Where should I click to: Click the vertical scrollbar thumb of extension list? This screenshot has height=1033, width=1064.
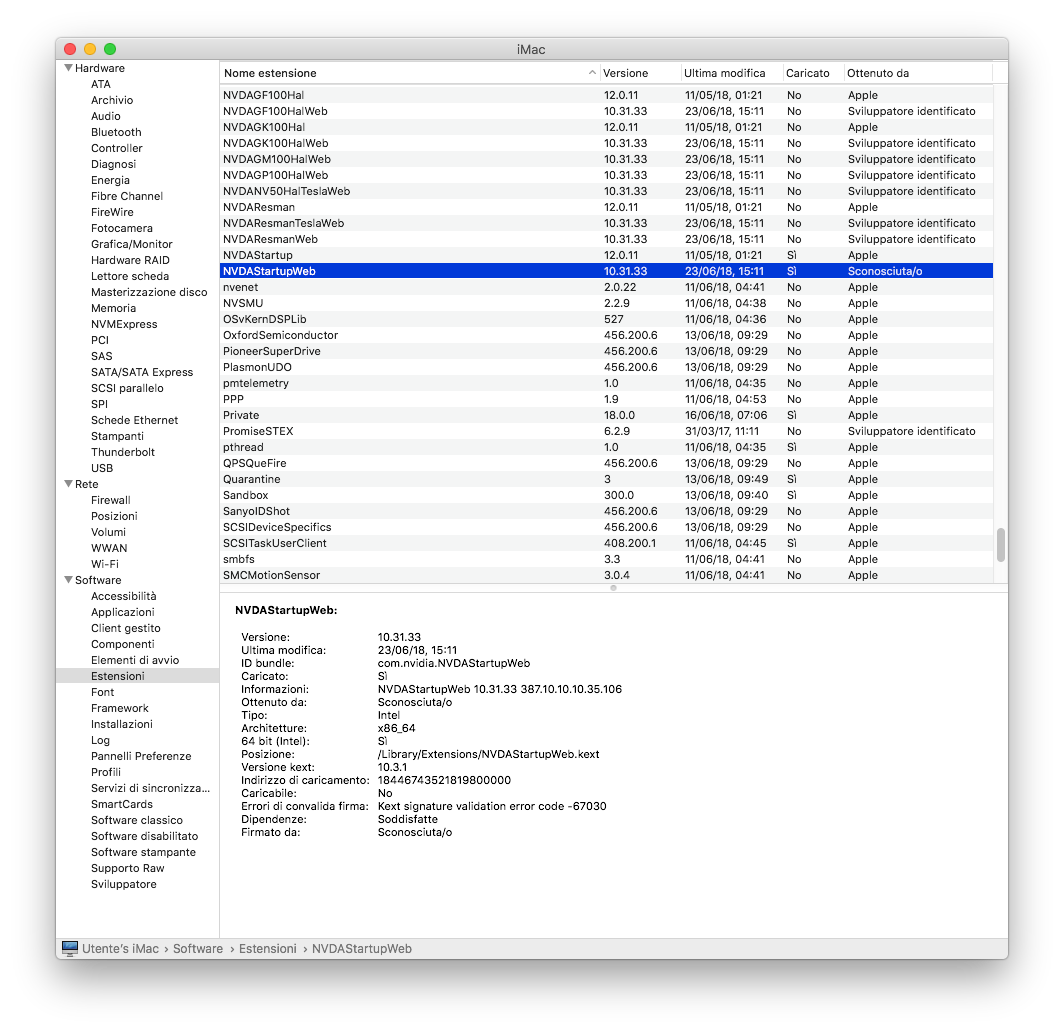[x=1000, y=544]
